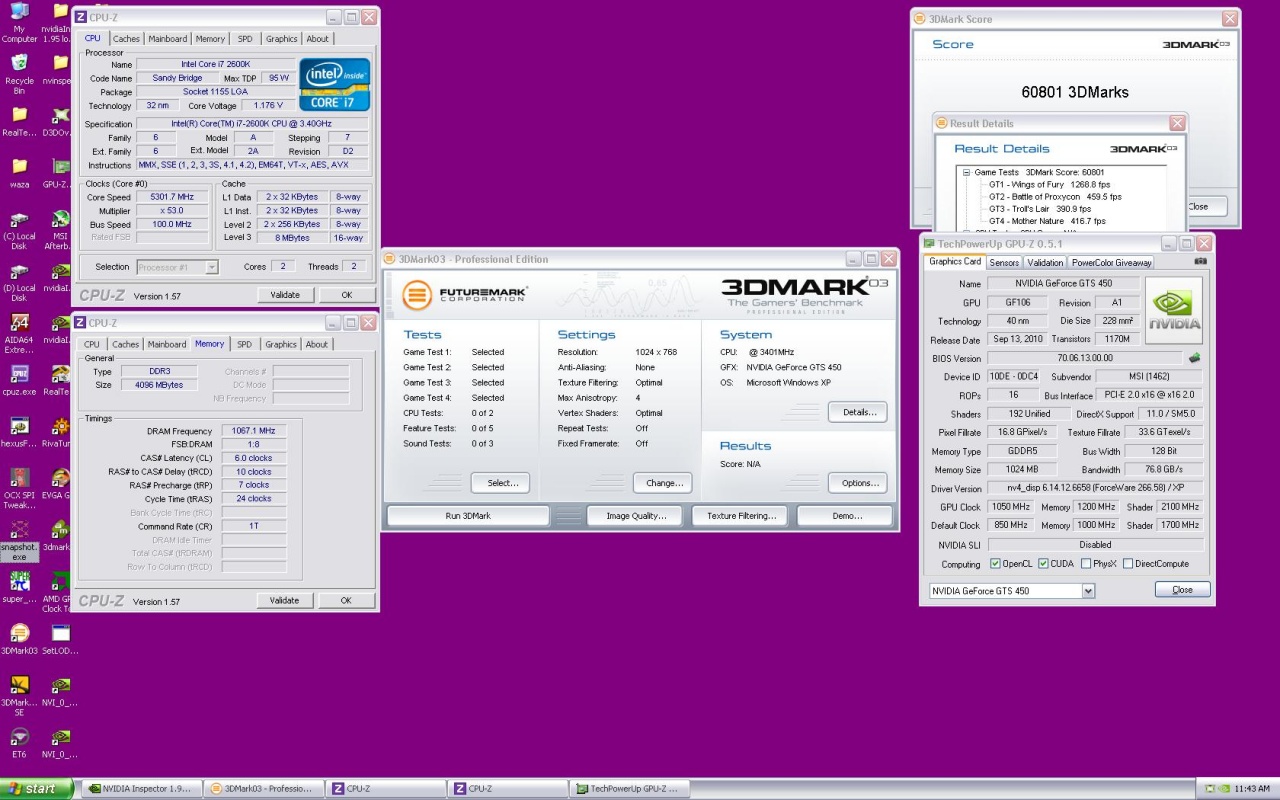
Task: Enable the DirectCompute checkbox
Action: coord(1128,564)
